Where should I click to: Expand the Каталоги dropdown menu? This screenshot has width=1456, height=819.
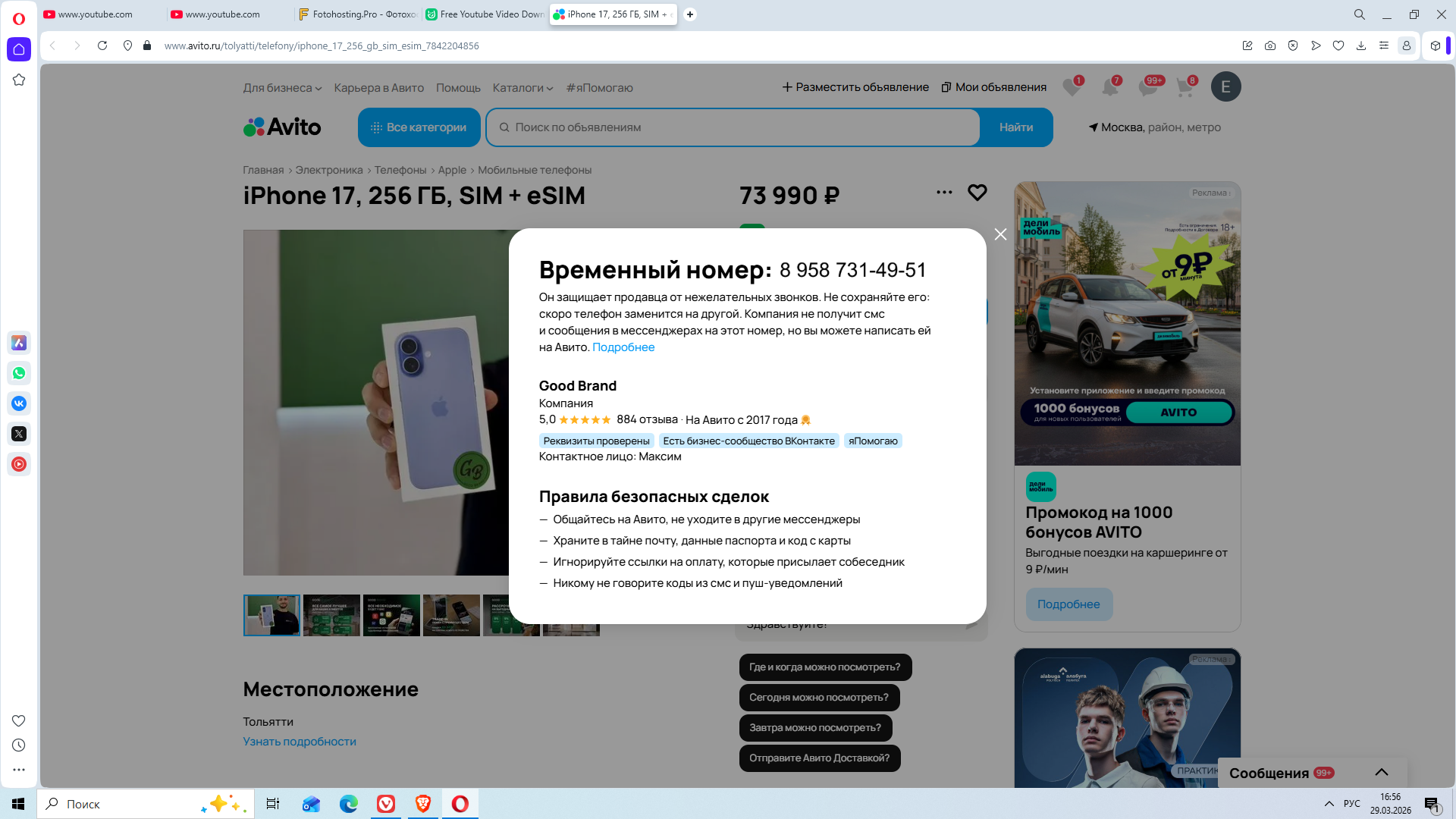(x=522, y=88)
